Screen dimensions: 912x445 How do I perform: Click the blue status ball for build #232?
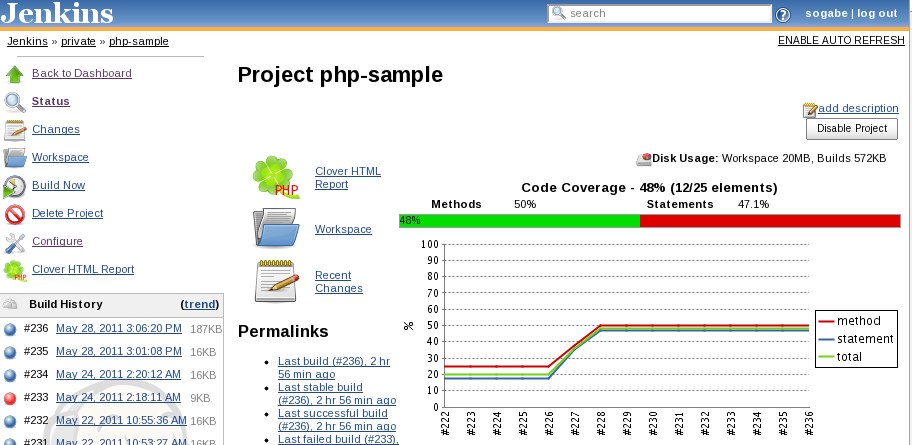tap(10, 422)
